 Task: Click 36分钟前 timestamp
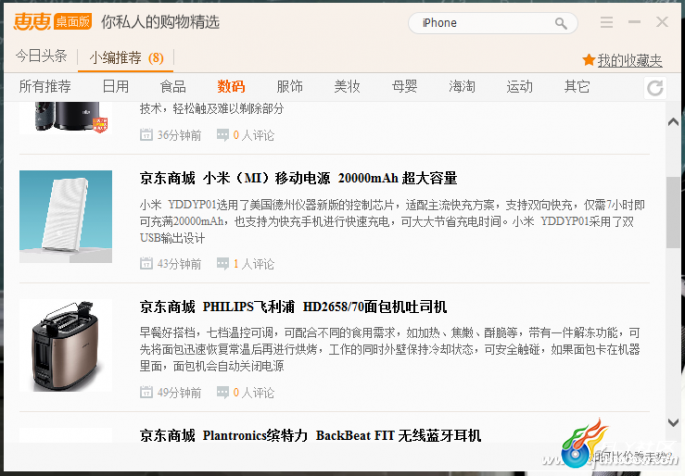point(179,135)
